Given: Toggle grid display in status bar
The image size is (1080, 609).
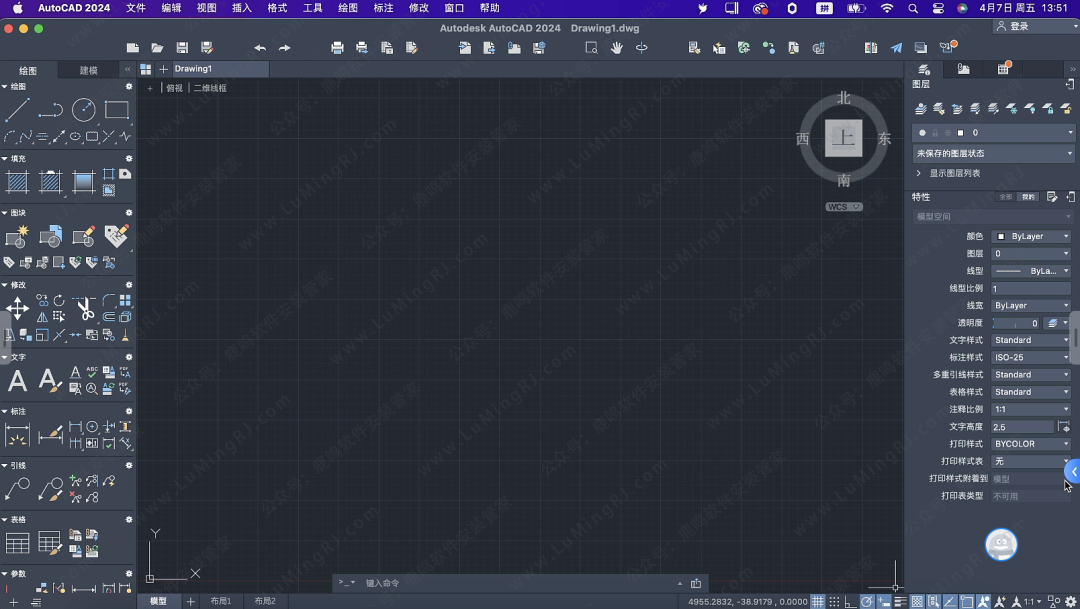Looking at the screenshot, I should tap(818, 601).
